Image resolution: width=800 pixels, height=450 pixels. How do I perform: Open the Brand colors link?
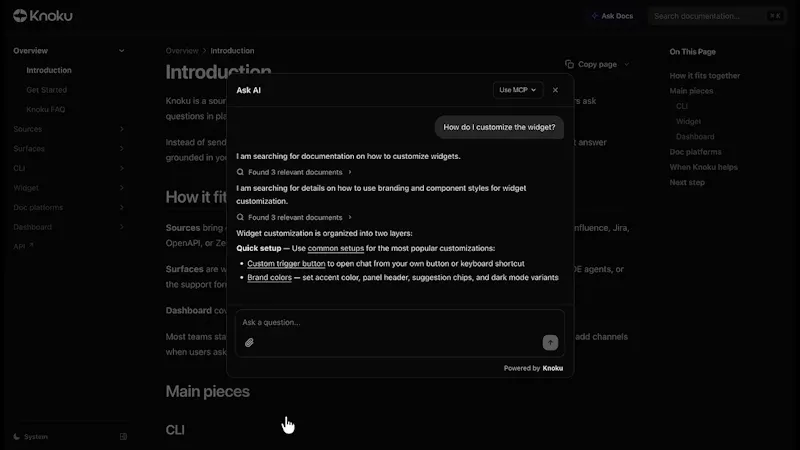point(269,278)
